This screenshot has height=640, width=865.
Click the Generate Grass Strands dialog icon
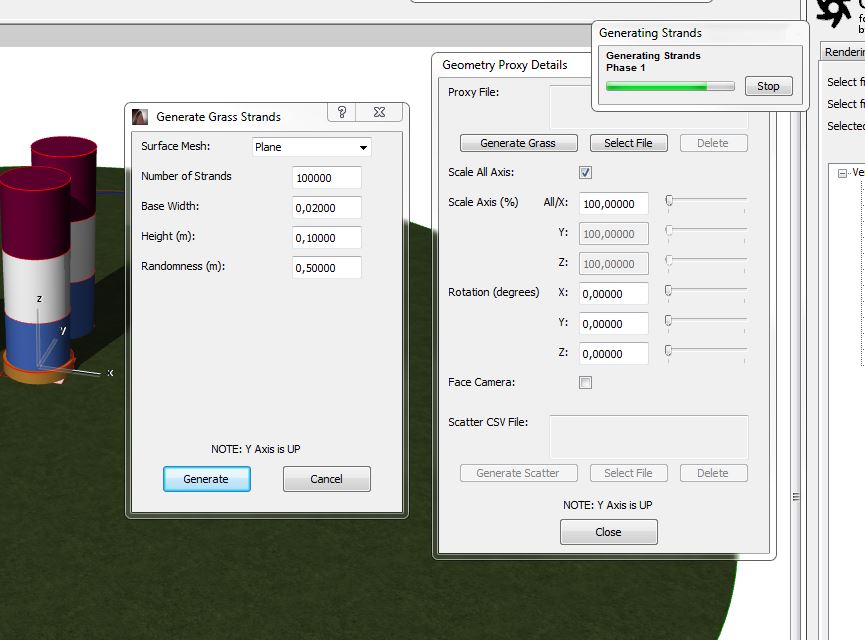140,116
